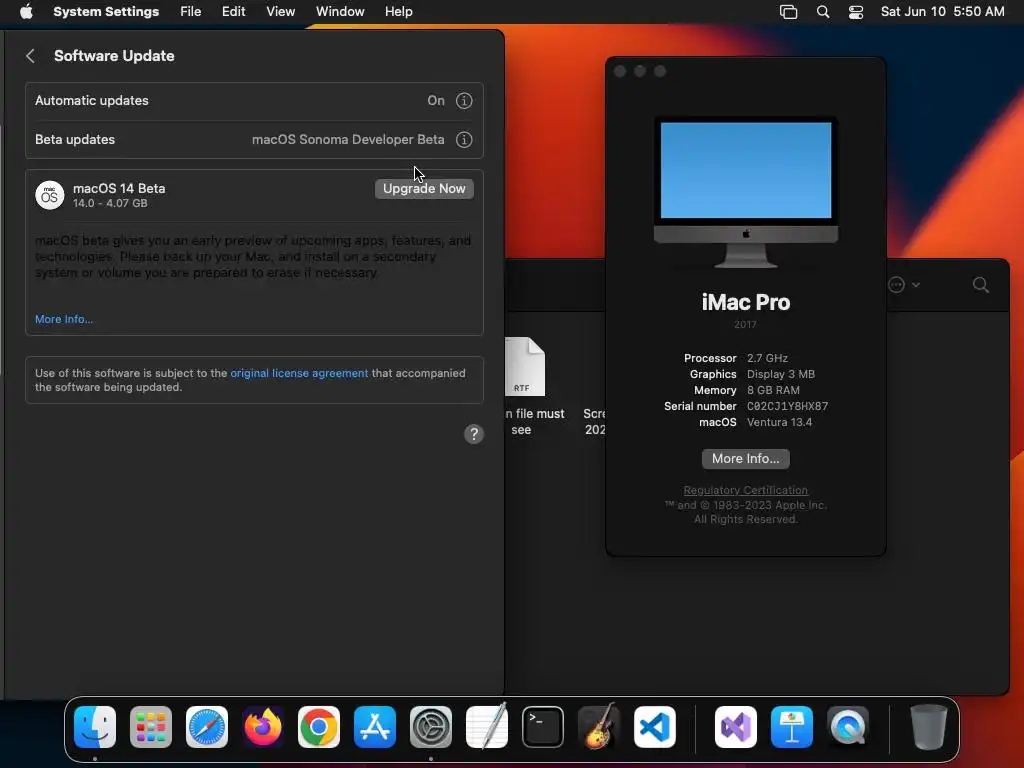Go back from Software Update pane
Image resolution: width=1024 pixels, height=768 pixels.
point(30,56)
